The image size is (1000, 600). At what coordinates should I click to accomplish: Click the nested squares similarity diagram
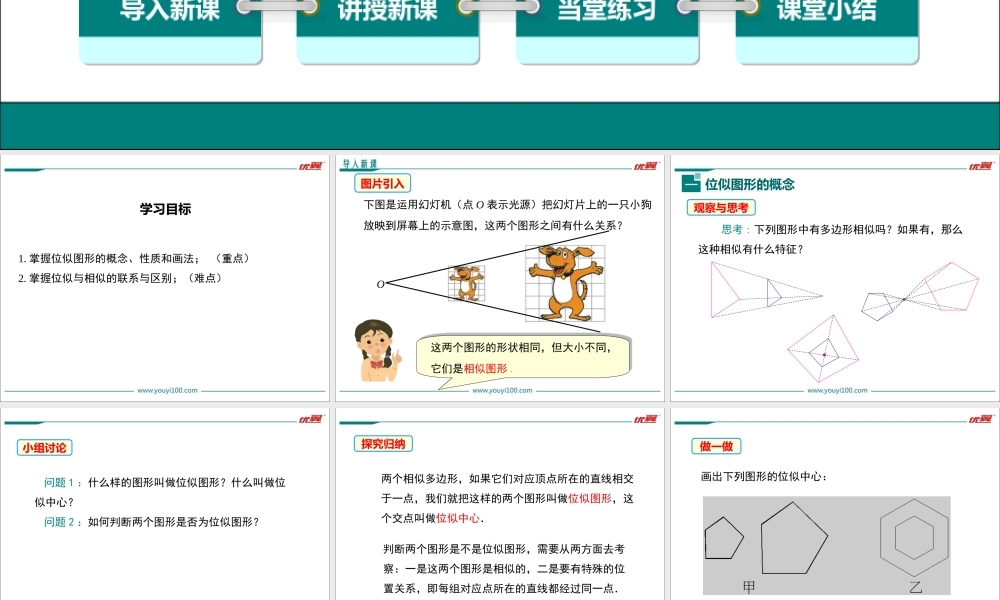[823, 352]
